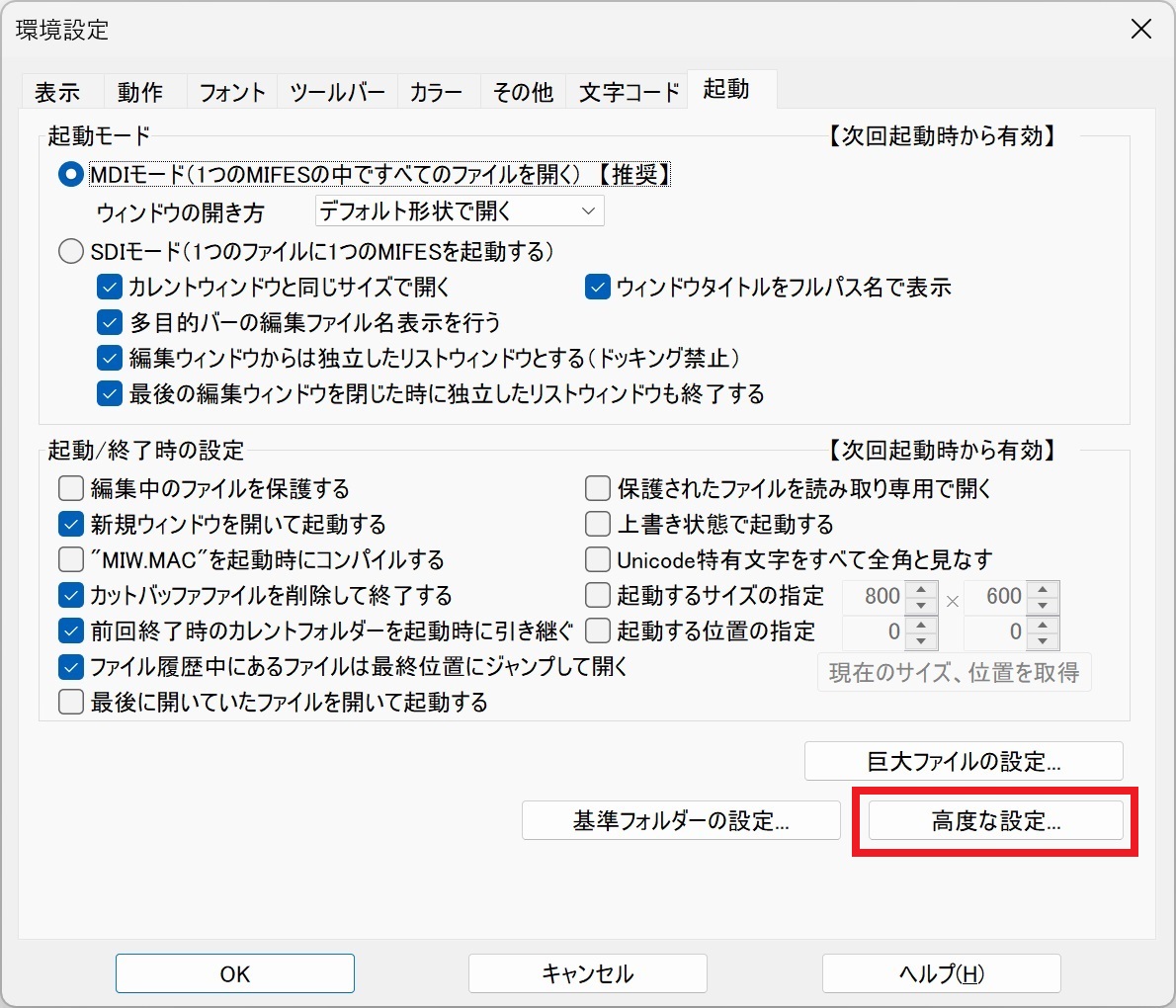Confirm settings with the OK button
This screenshot has width=1176, height=1008.
[234, 973]
